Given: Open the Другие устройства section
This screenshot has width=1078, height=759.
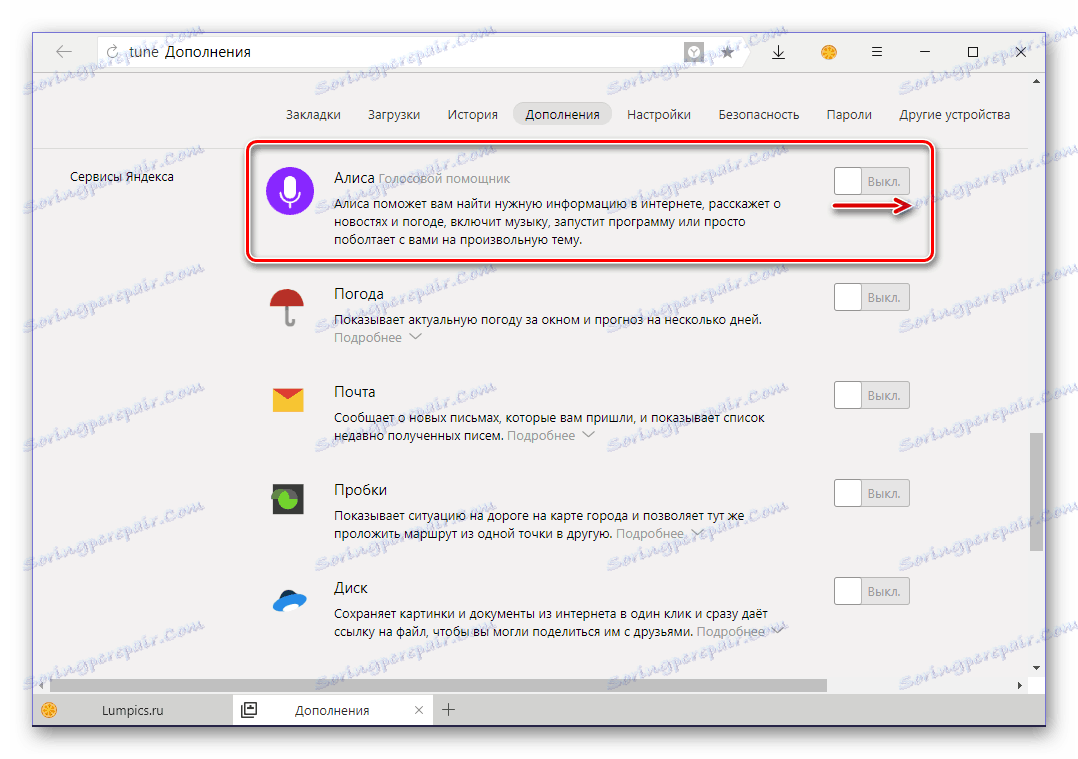Looking at the screenshot, I should (x=954, y=115).
